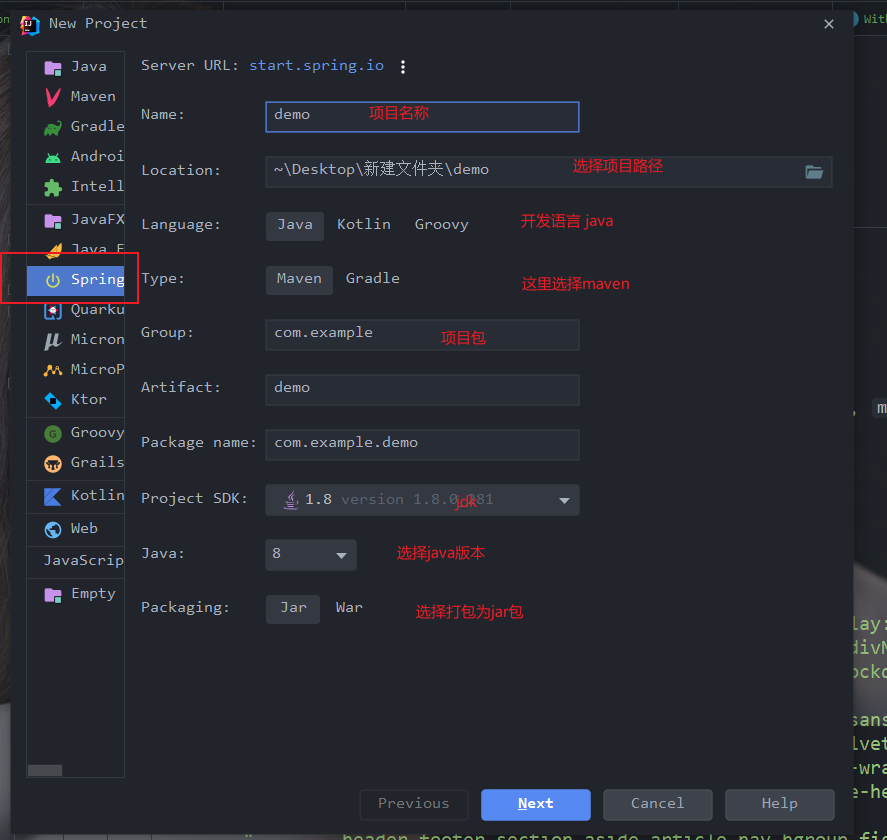Screen dimensions: 887x840
Task: Choose War packaging
Action: pyautogui.click(x=349, y=609)
